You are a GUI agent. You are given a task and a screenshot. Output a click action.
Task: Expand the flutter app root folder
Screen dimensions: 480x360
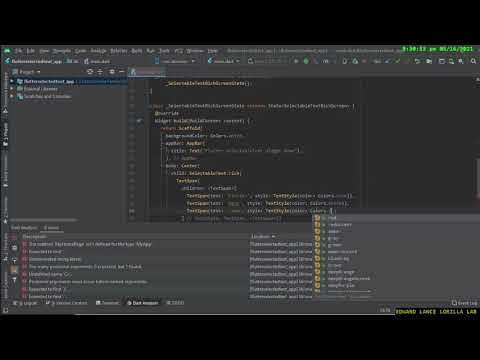[x=12, y=81]
